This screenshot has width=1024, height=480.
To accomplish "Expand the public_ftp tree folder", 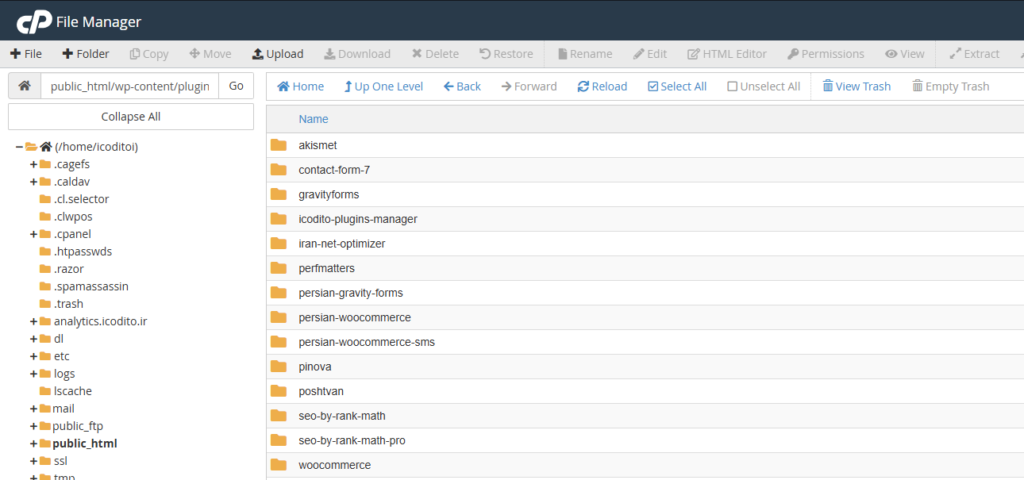I will click(x=33, y=426).
